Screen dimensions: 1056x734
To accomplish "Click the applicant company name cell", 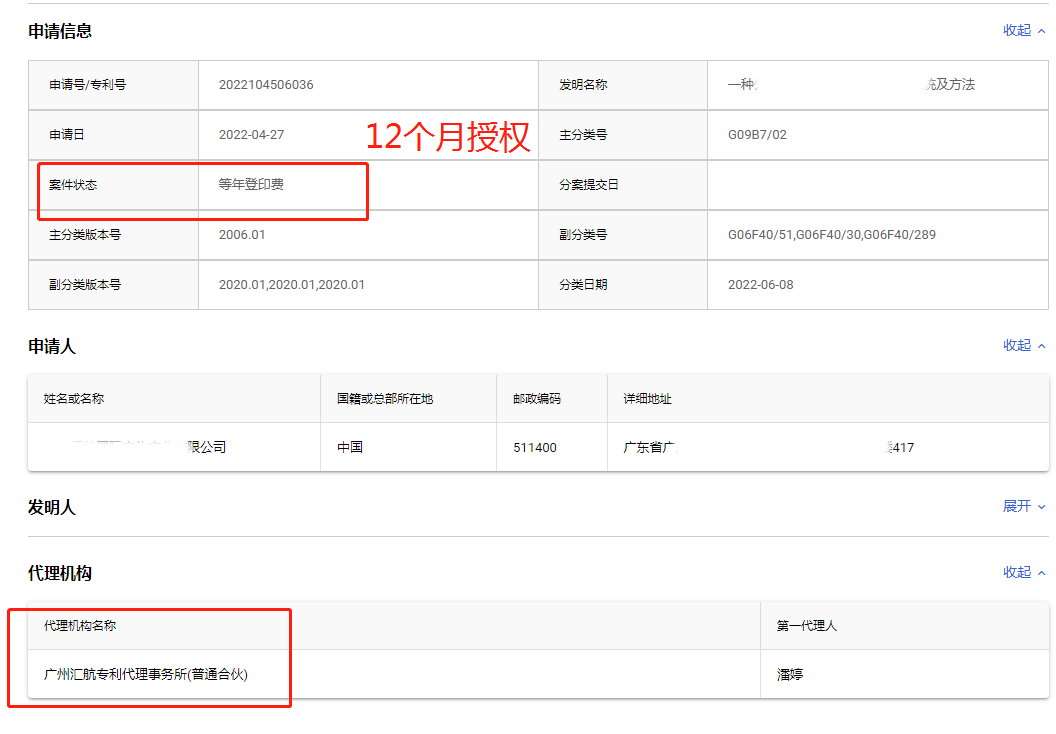I will 174,447.
